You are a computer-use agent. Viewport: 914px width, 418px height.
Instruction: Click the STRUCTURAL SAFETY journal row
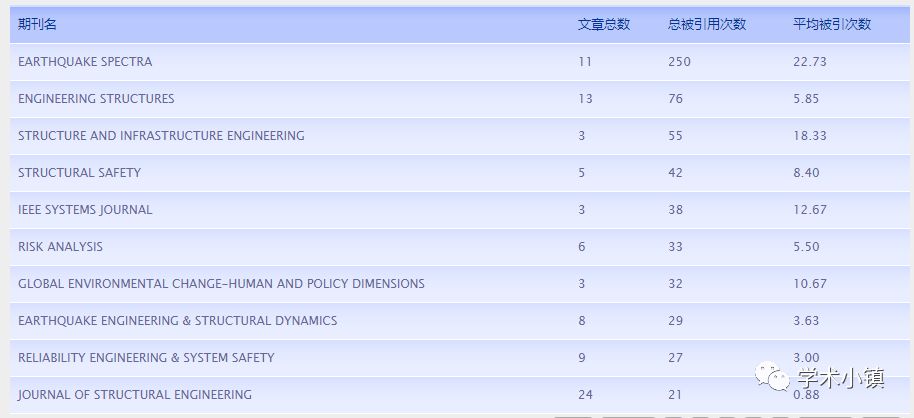(x=79, y=173)
